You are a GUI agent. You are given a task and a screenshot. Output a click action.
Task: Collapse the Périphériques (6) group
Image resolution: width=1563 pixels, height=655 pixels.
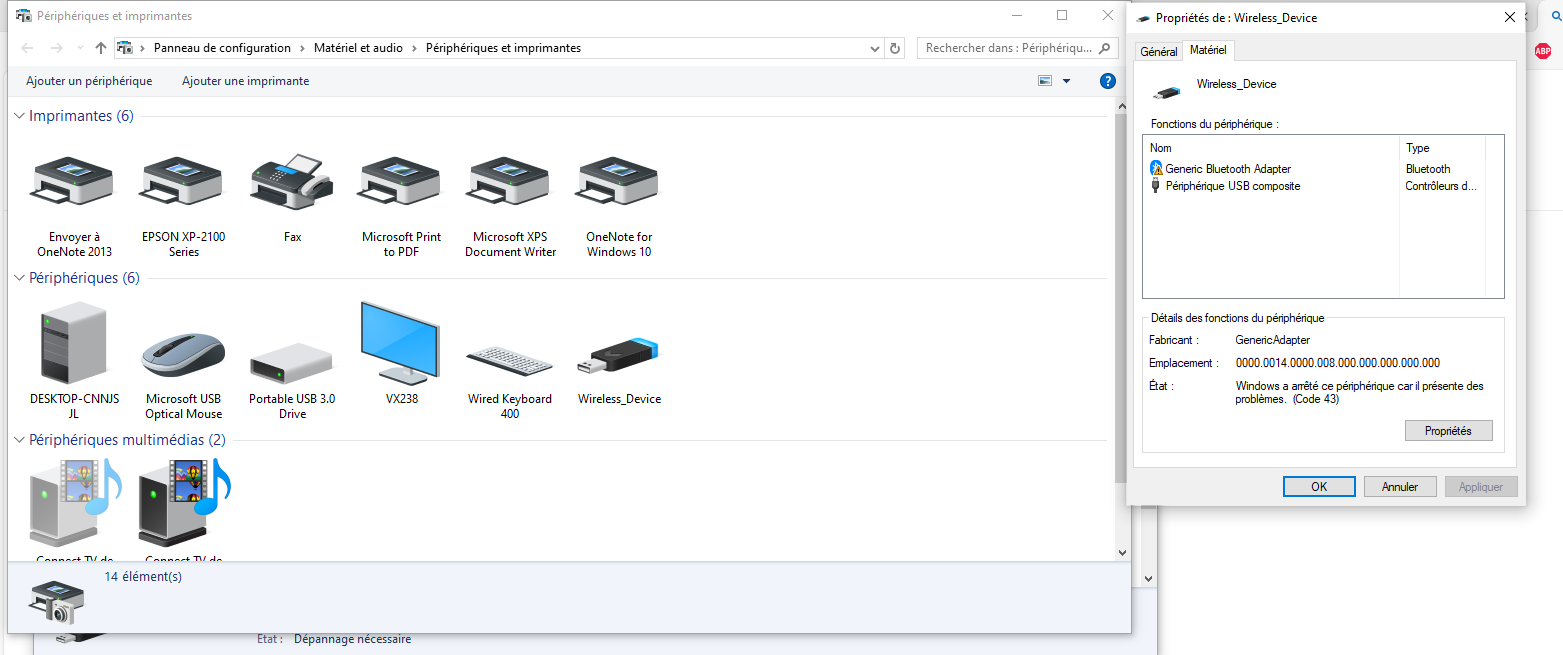pos(19,278)
